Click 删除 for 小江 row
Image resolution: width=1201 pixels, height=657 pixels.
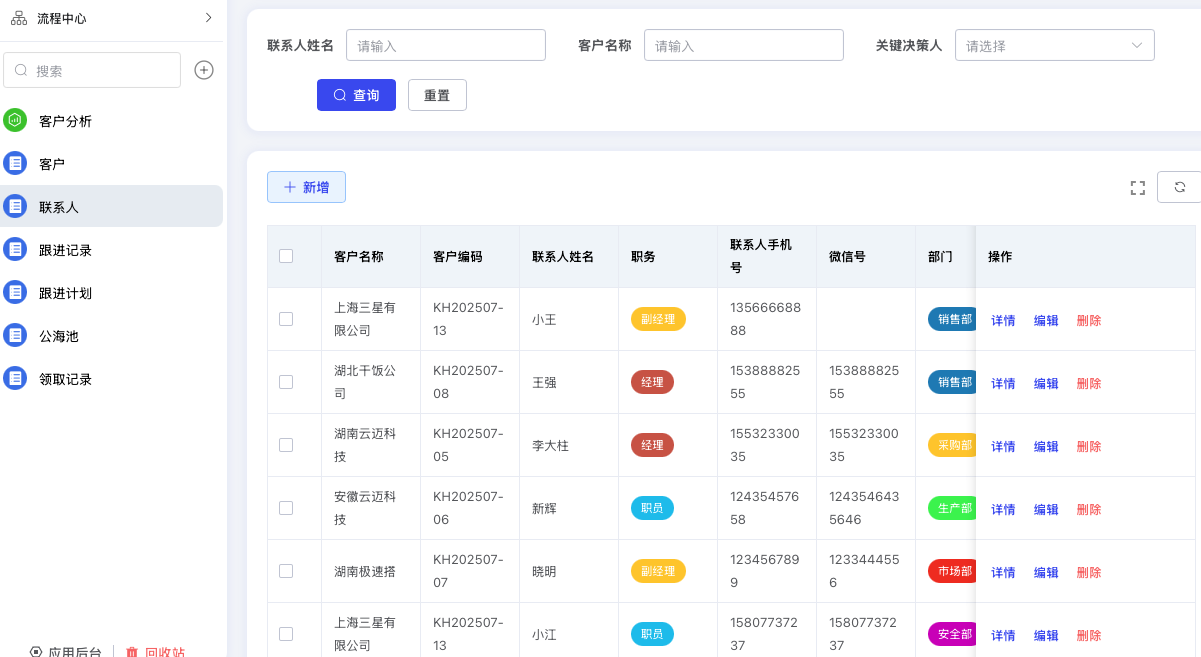point(1089,635)
